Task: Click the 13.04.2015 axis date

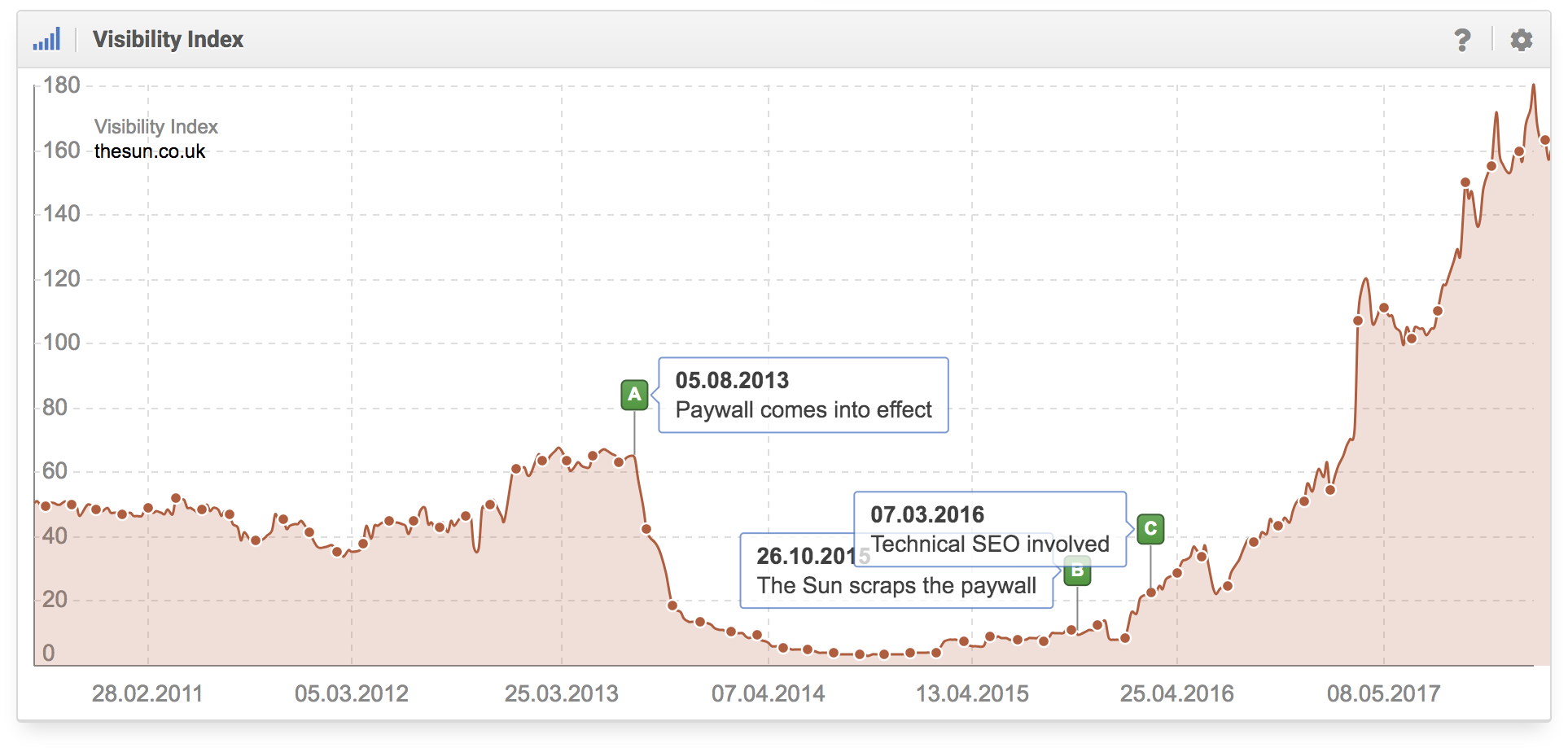Action: 973,693
